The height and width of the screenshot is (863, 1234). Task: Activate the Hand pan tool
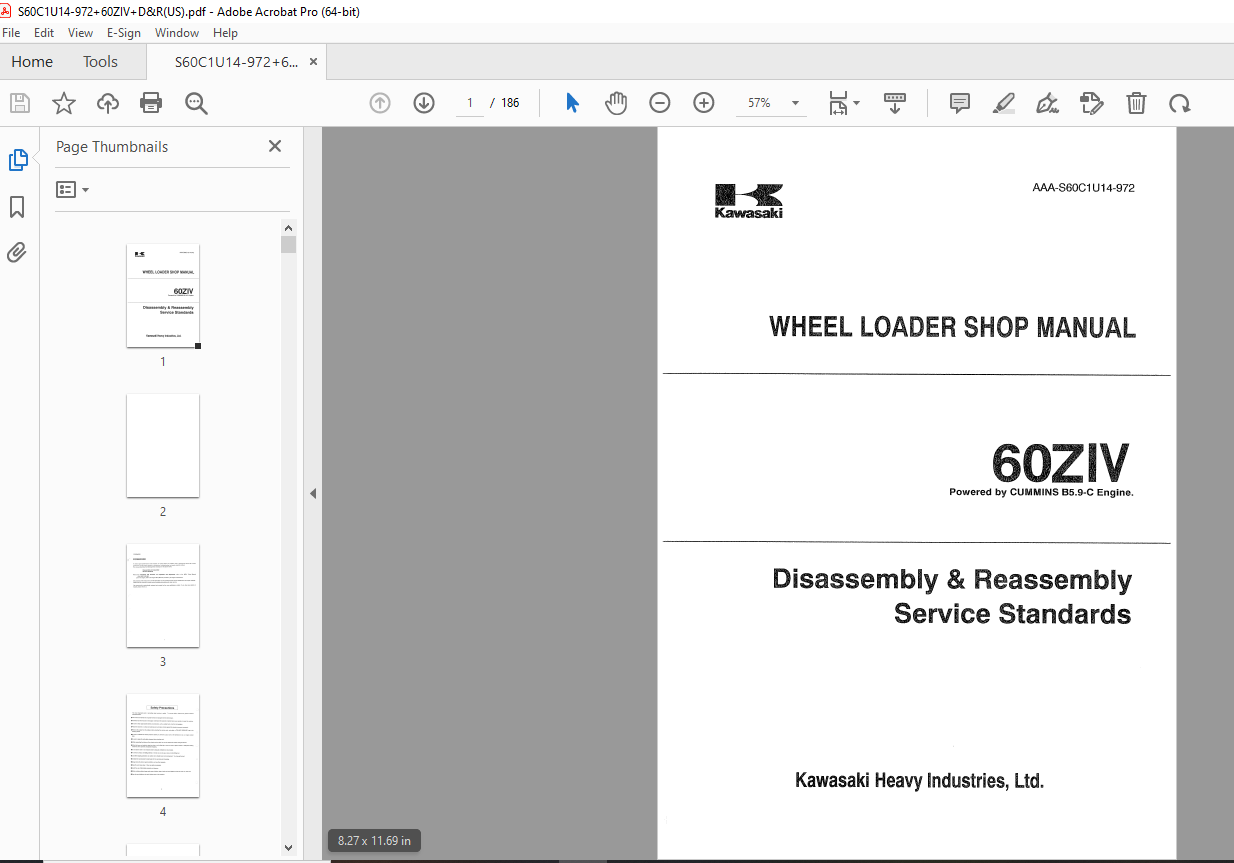pos(616,103)
